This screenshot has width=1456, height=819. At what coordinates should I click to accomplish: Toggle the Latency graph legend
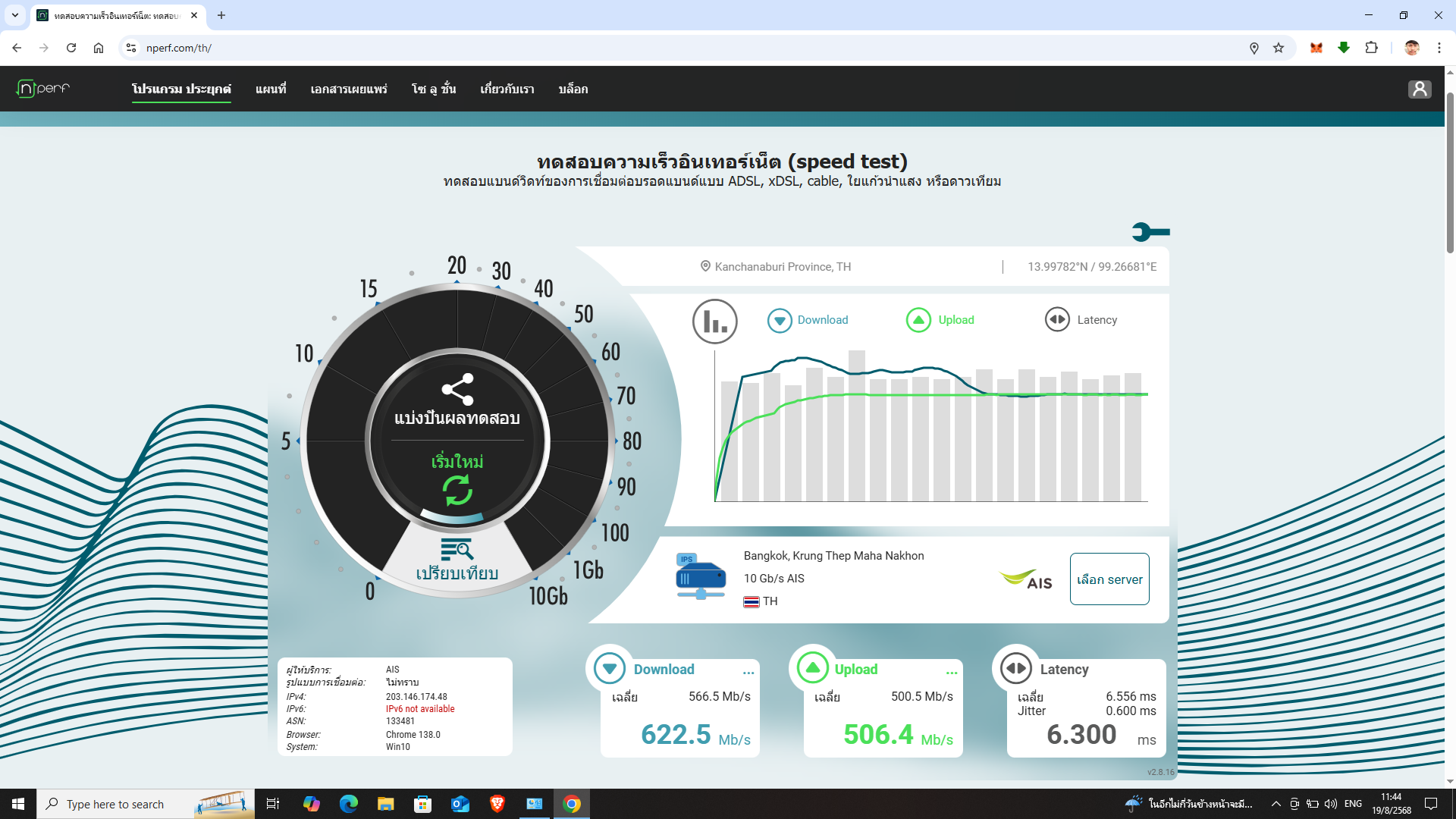pyautogui.click(x=1081, y=320)
